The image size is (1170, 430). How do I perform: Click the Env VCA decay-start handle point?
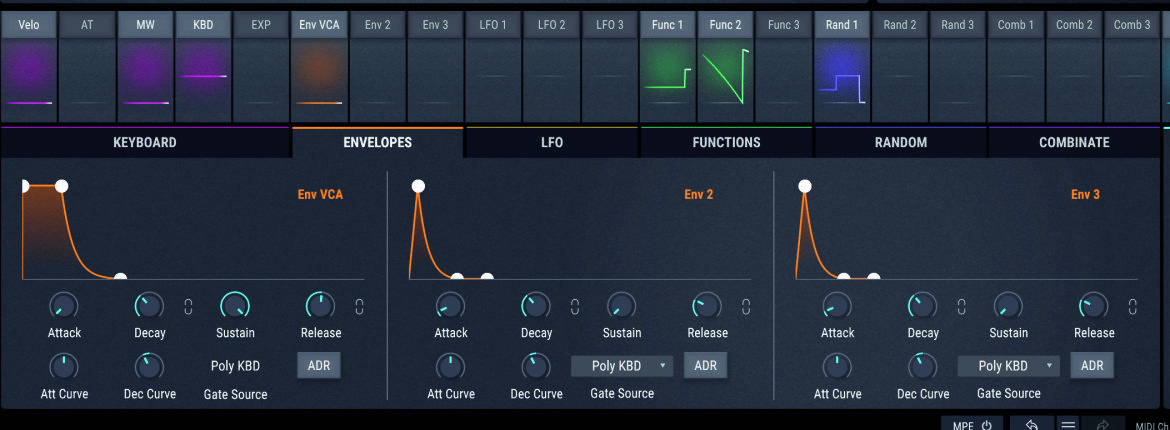point(61,186)
